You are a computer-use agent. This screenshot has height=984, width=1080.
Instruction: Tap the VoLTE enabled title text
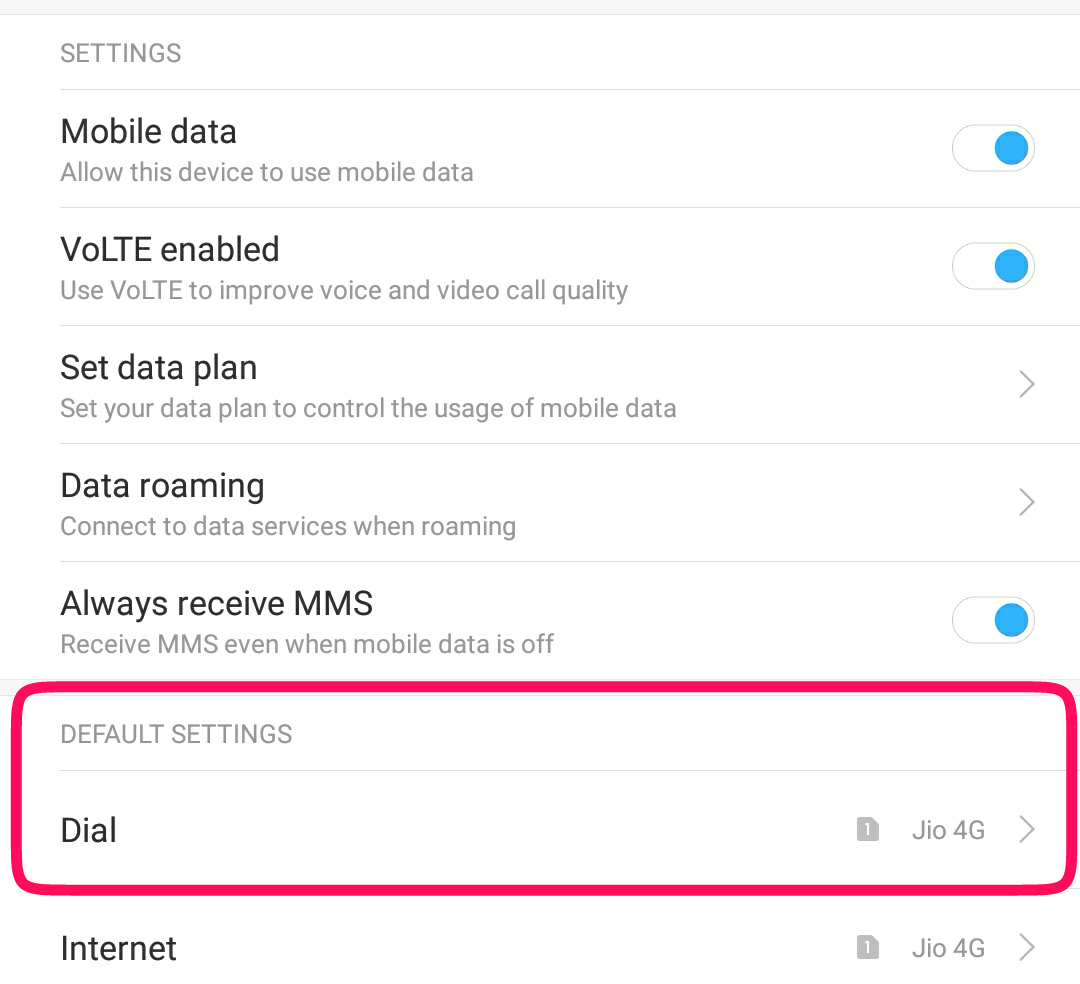[170, 249]
